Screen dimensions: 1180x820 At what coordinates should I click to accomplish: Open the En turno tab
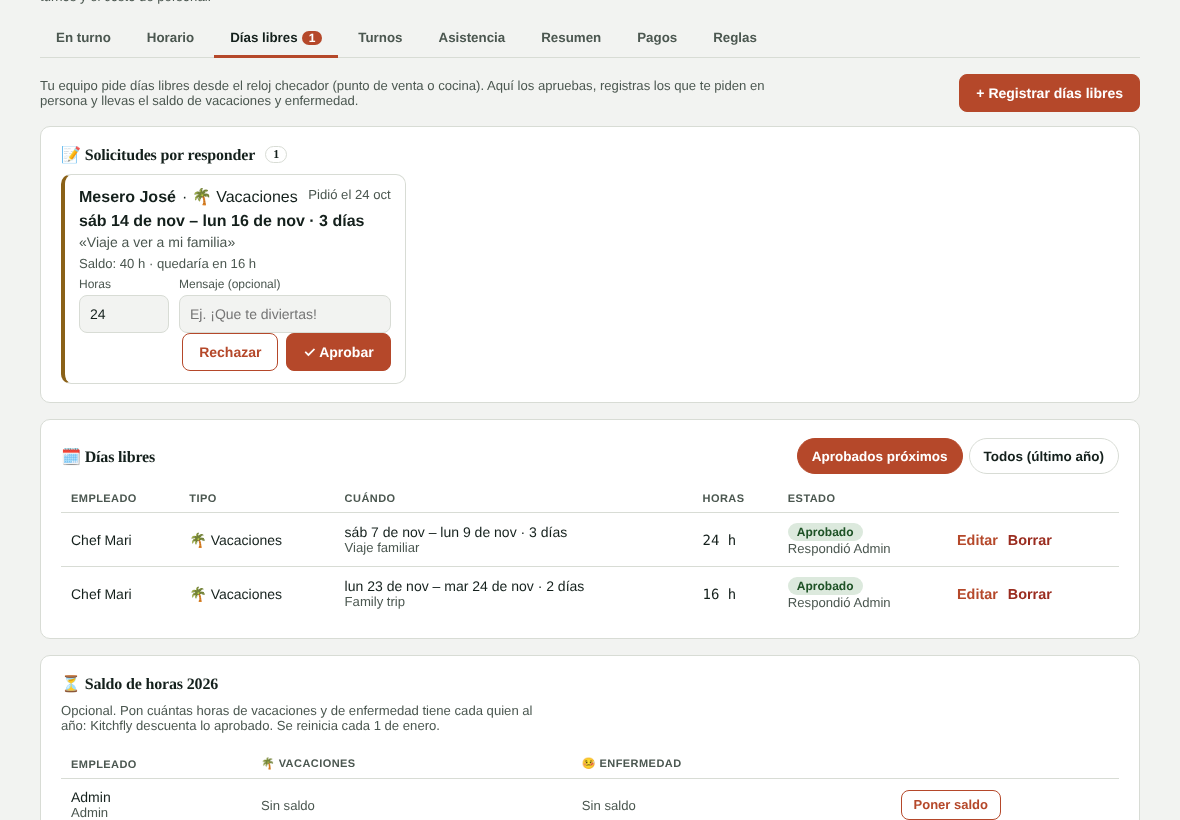(x=83, y=38)
